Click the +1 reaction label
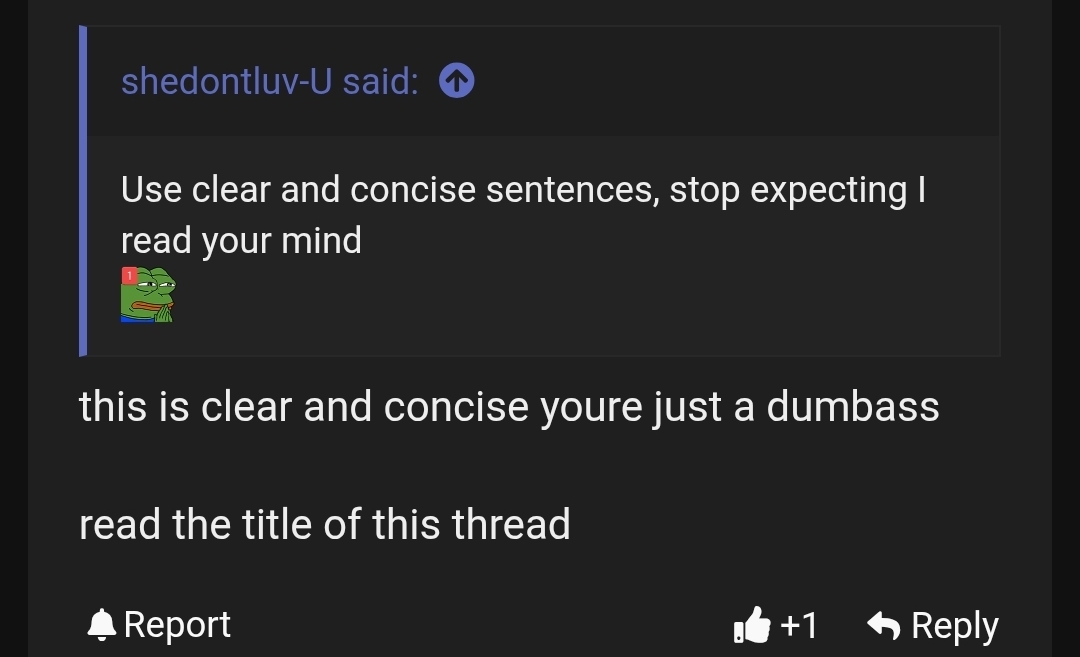The image size is (1080, 657). tap(799, 625)
